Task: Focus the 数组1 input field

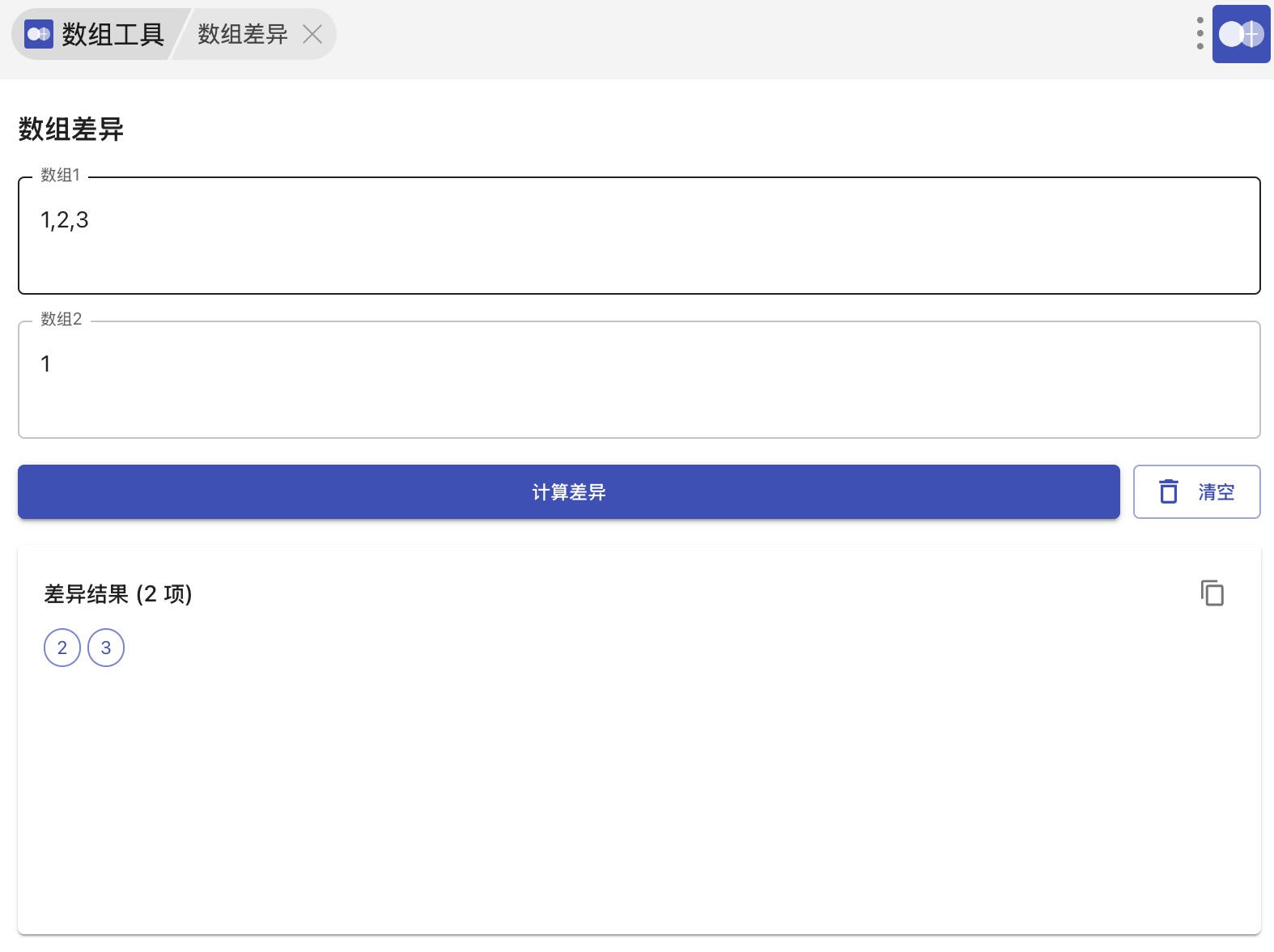Action: tap(639, 251)
